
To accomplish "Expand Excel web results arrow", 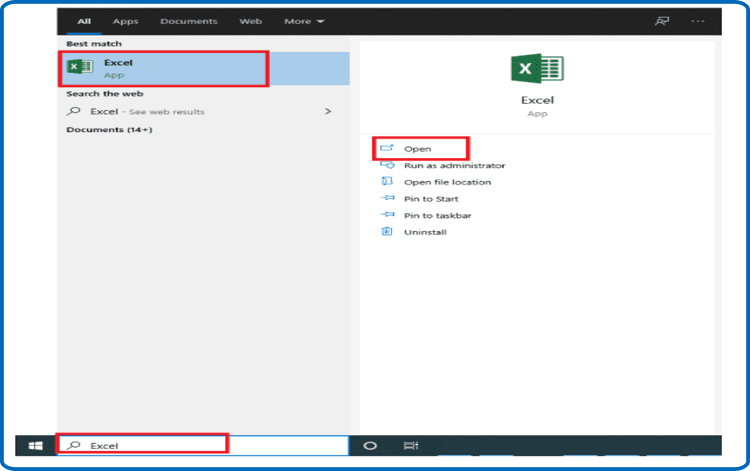I will [x=328, y=111].
